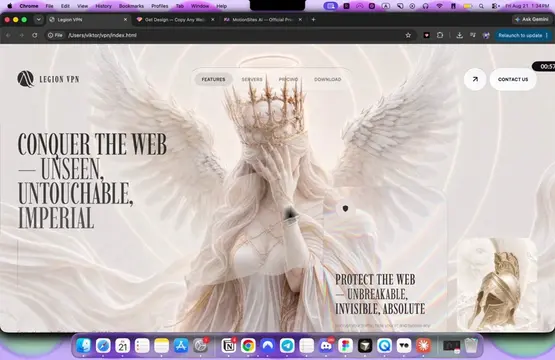Click Relaunch to update button
The image size is (555, 360).
click(x=520, y=35)
